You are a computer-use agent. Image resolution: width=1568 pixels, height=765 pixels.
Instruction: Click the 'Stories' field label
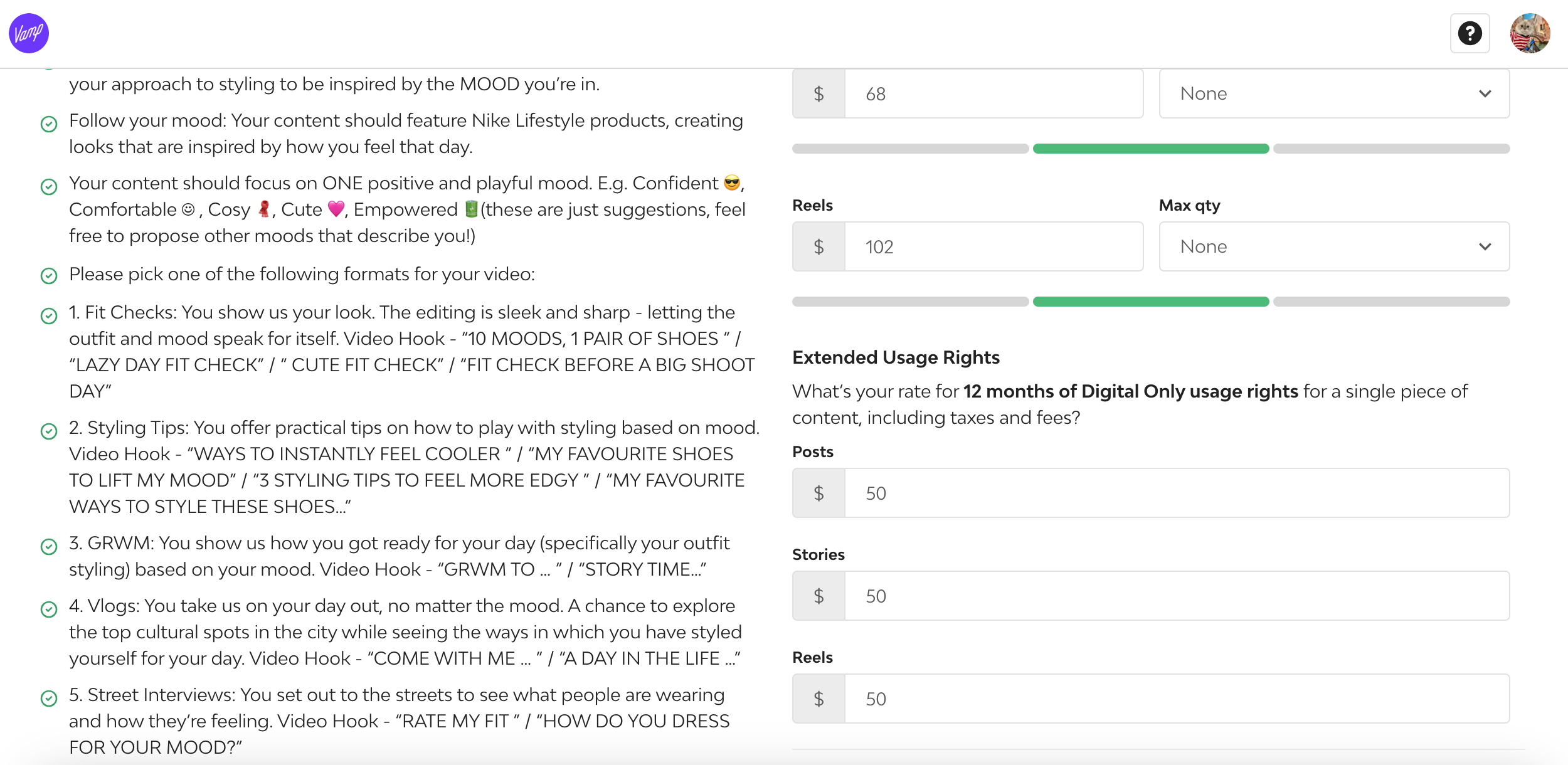(818, 555)
